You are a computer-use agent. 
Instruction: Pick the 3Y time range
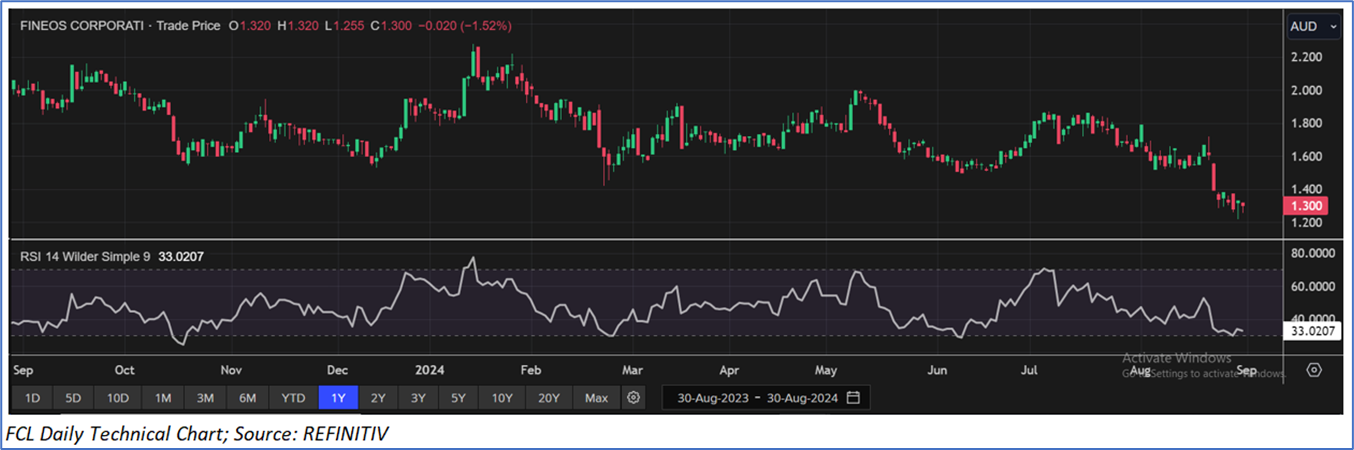coord(418,398)
